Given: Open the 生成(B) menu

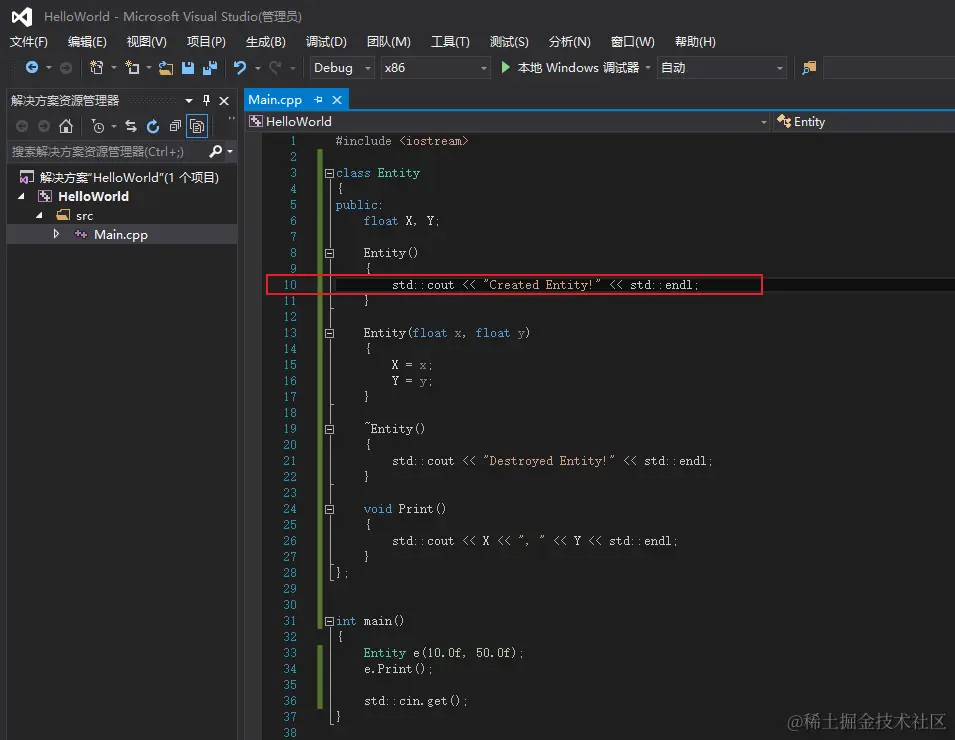Looking at the screenshot, I should point(266,41).
